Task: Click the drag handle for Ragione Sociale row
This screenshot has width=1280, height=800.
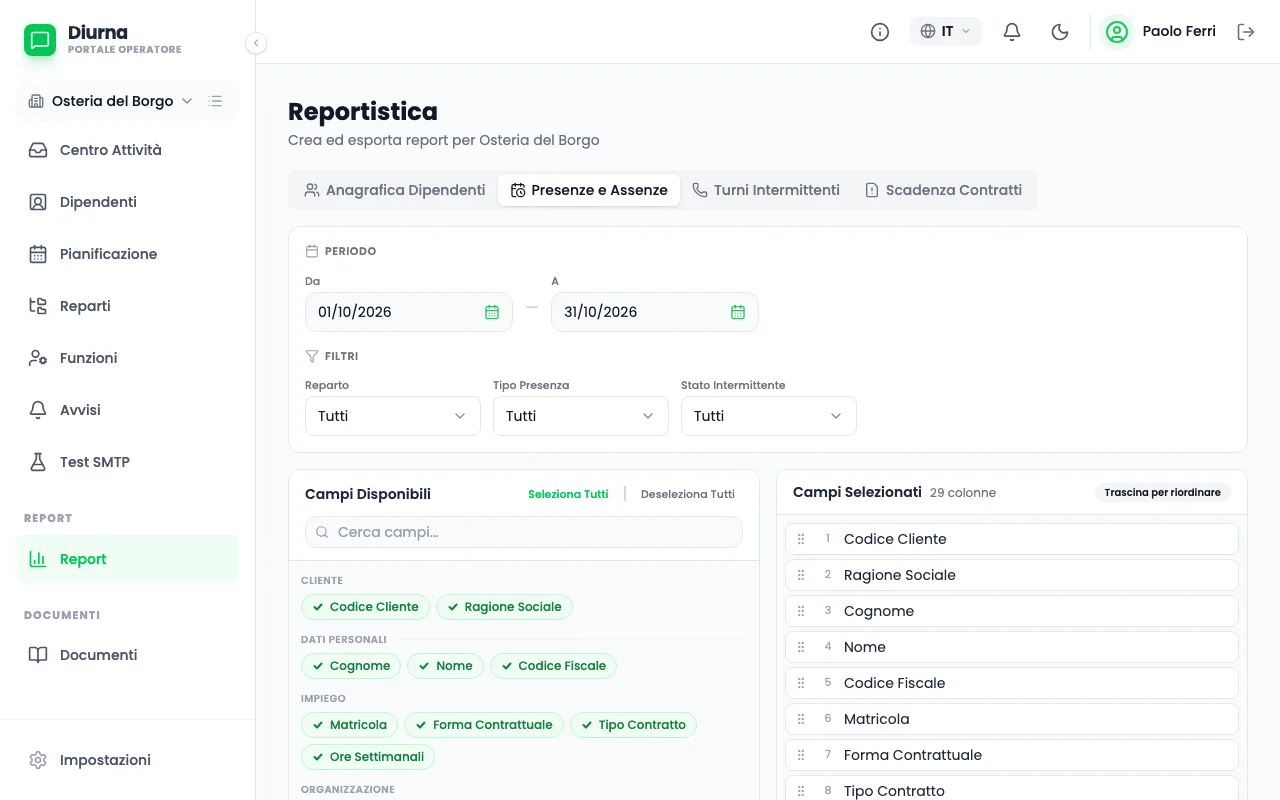Action: 801,575
